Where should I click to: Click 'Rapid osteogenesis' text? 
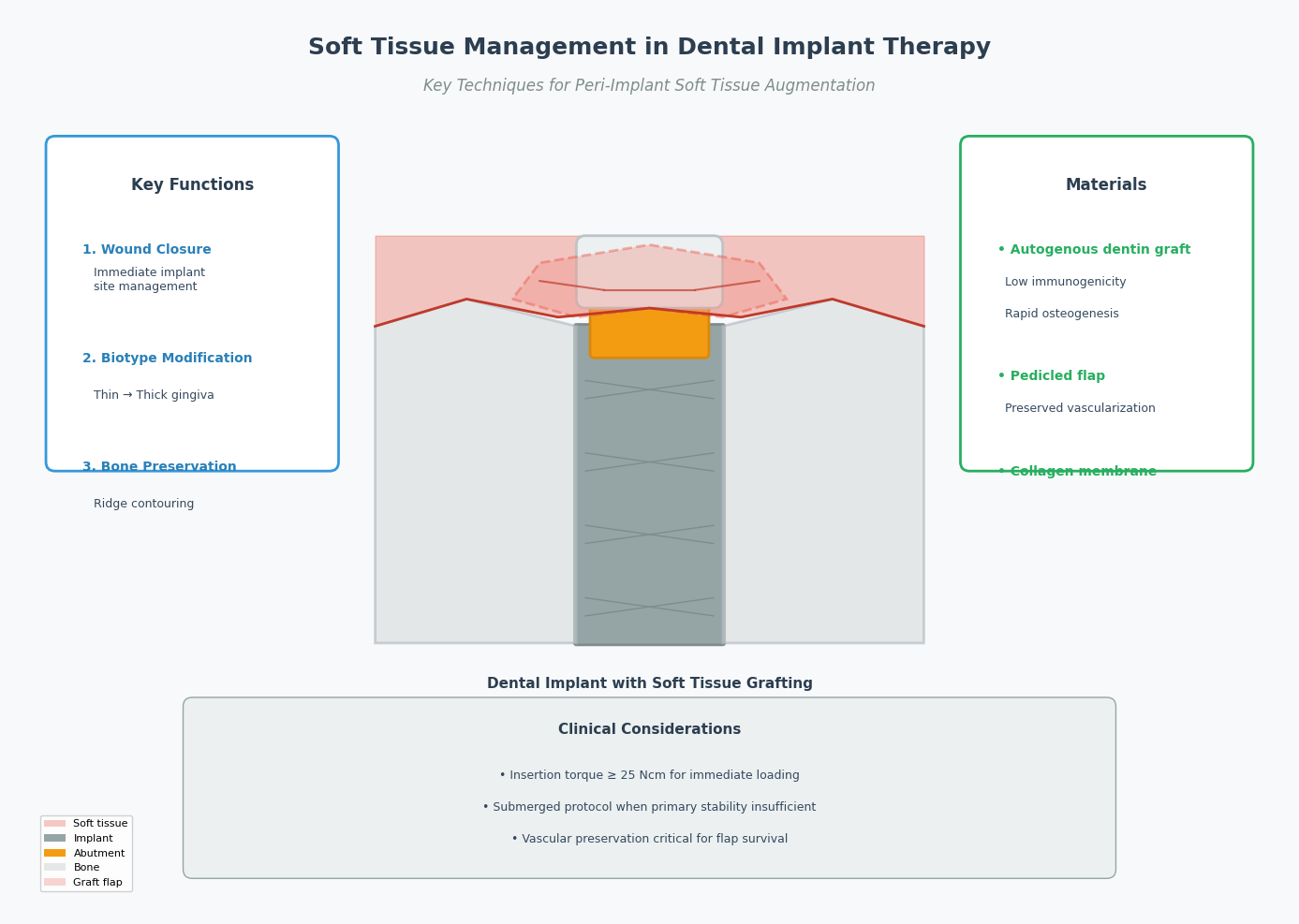(1062, 314)
